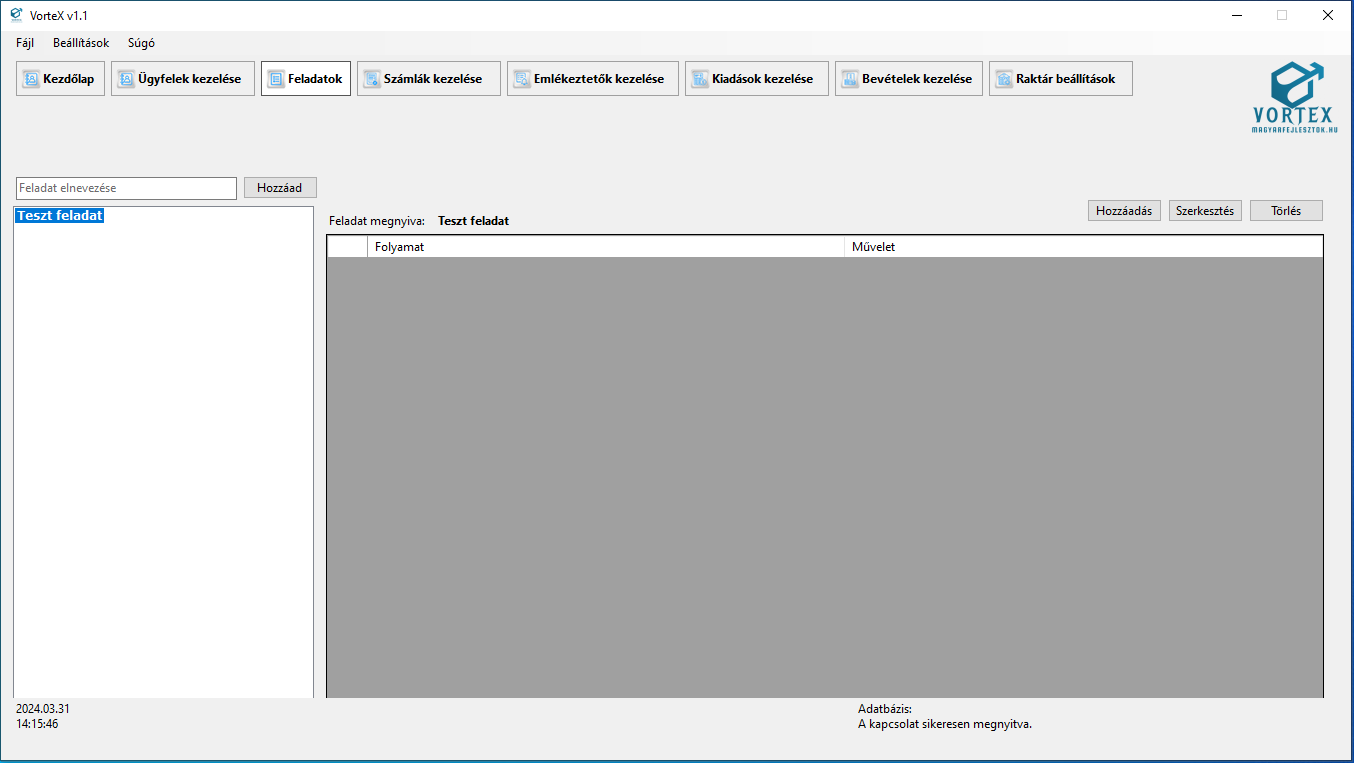Click the Bevételek kezelése income icon
This screenshot has height=763, width=1354.
850,79
